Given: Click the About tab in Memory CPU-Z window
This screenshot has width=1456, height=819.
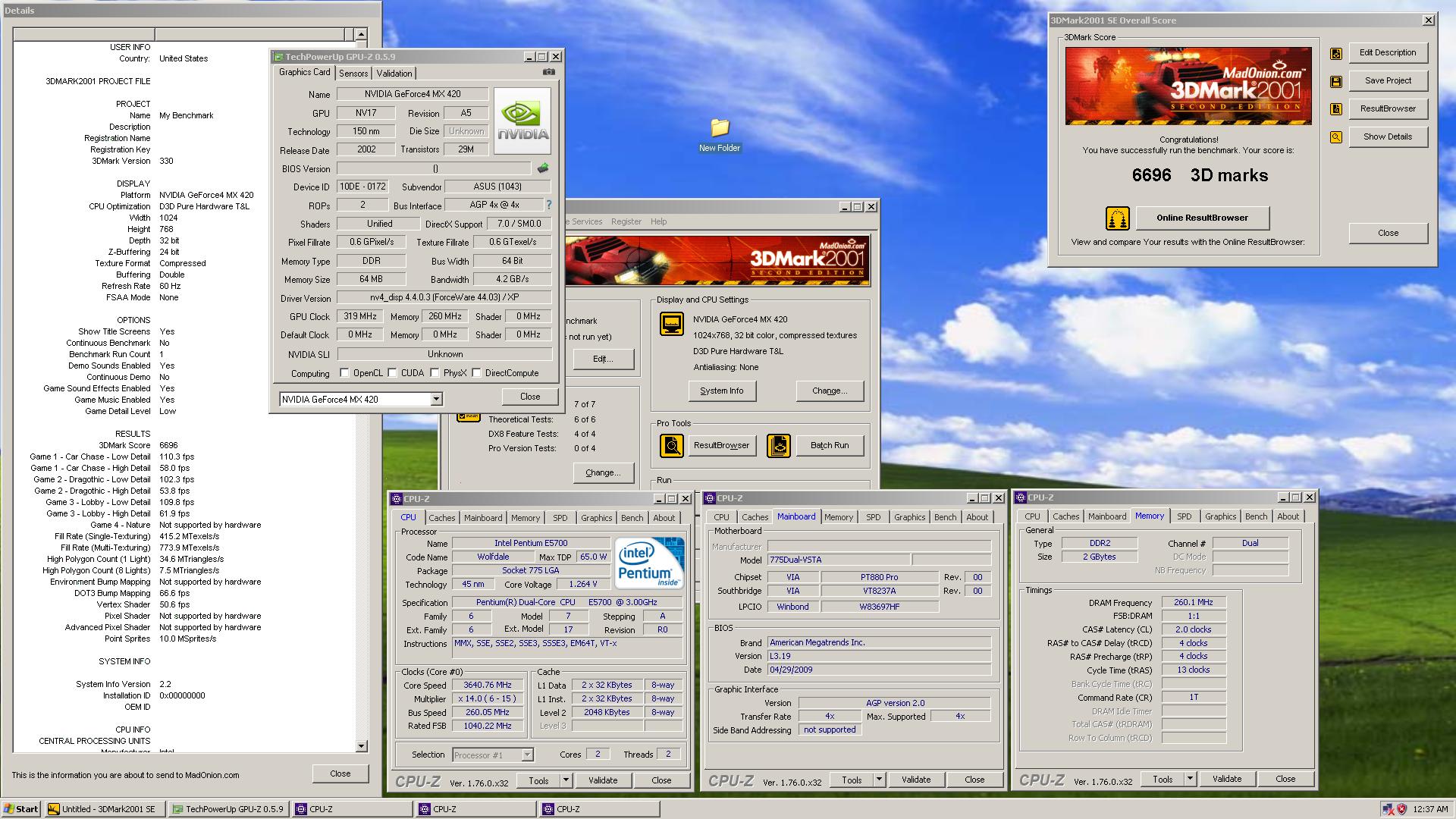Looking at the screenshot, I should click(x=1288, y=516).
